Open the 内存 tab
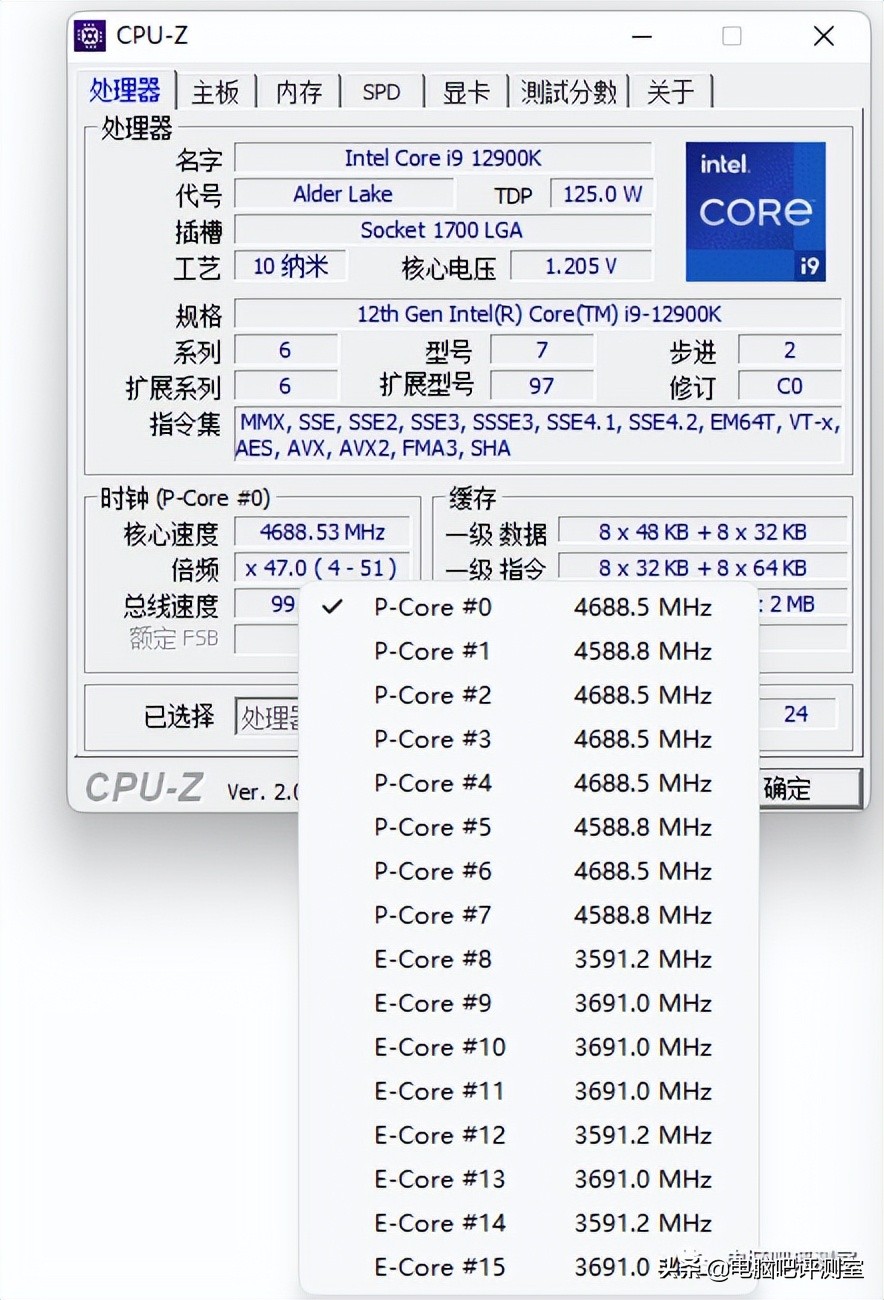The height and width of the screenshot is (1300, 884). [x=297, y=92]
